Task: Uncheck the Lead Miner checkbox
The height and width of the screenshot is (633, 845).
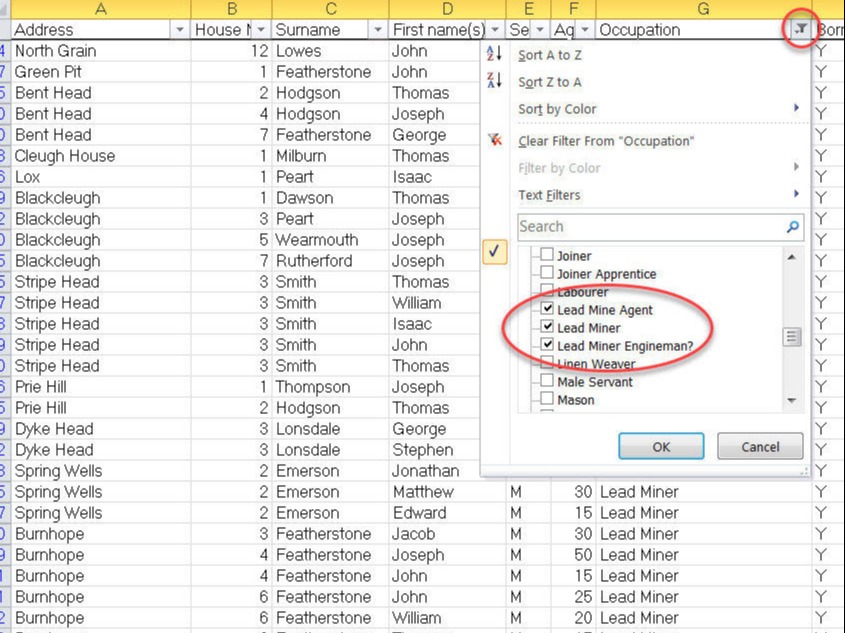Action: click(547, 327)
